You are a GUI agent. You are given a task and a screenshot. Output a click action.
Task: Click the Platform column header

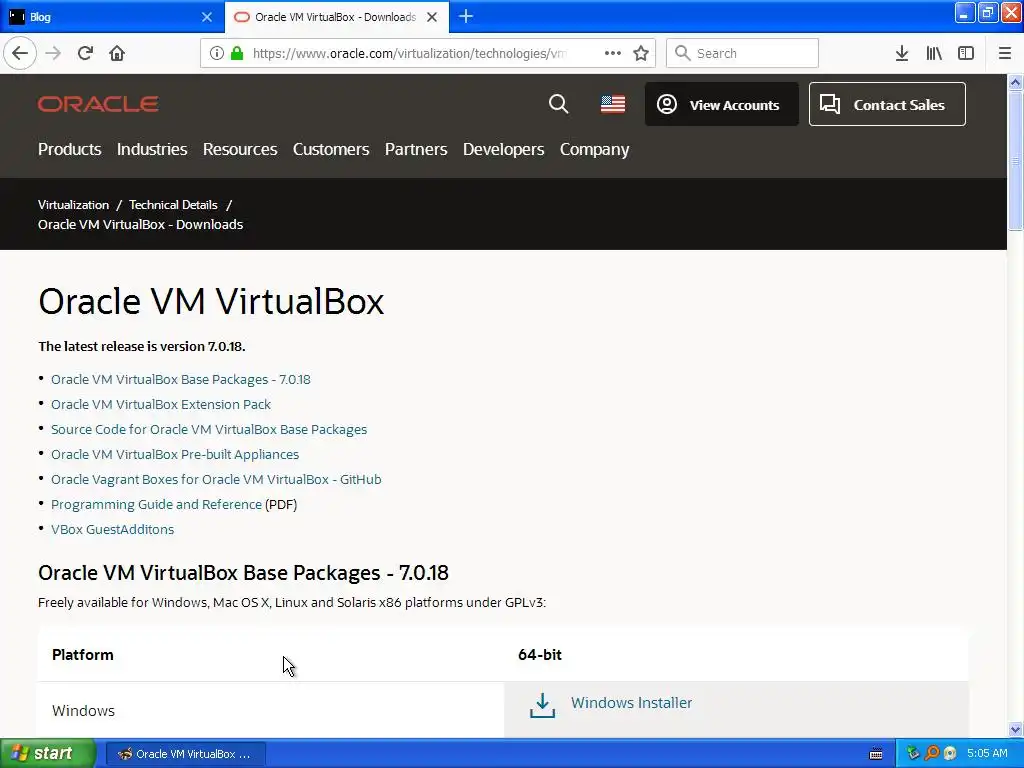coord(82,654)
